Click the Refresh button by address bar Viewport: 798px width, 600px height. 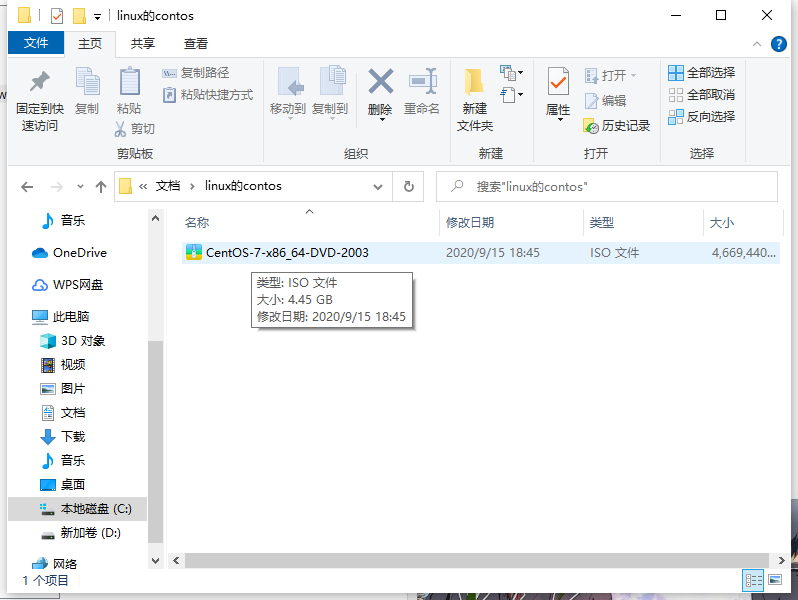(409, 186)
